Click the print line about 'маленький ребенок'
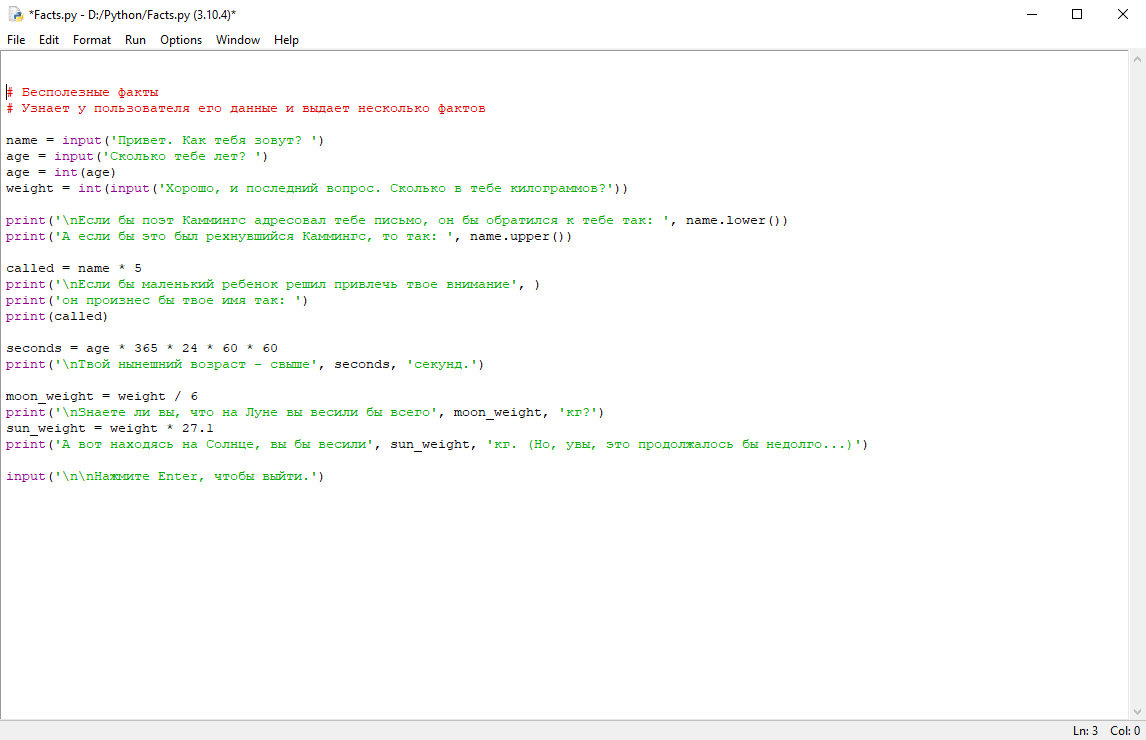1146x740 pixels. tap(273, 284)
